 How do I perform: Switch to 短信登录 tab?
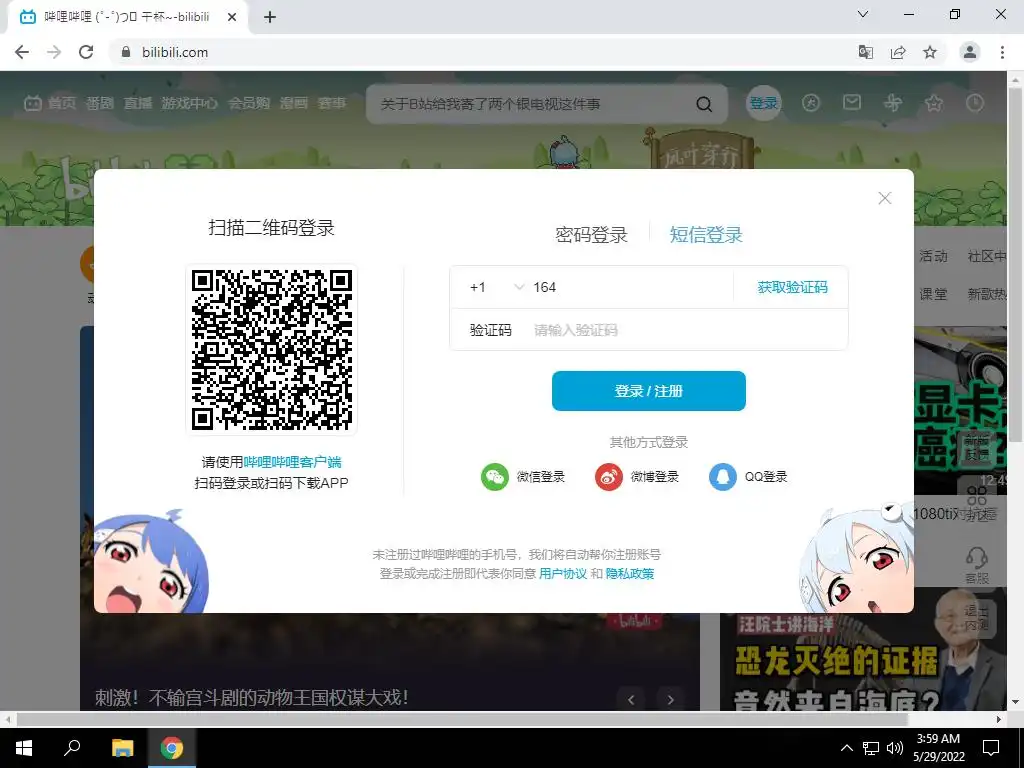(706, 234)
